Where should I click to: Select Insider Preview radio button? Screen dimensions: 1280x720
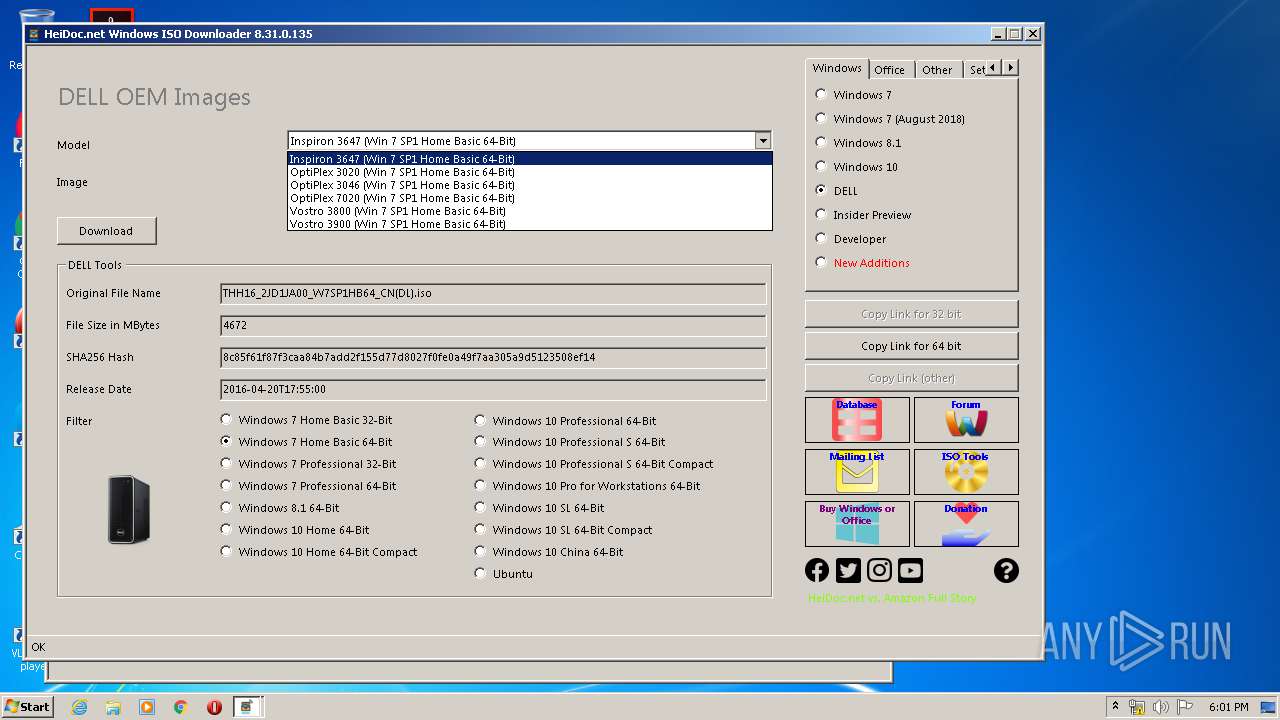pos(821,215)
